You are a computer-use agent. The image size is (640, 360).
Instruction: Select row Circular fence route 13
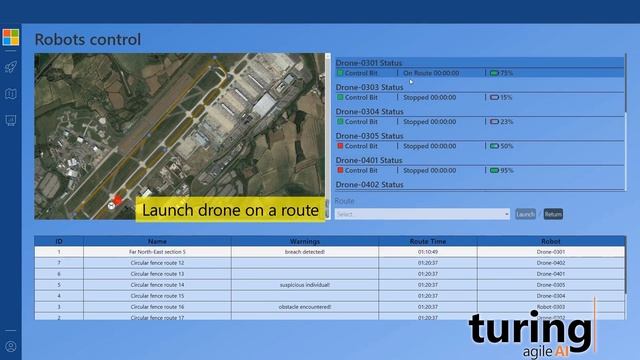pyautogui.click(x=329, y=274)
